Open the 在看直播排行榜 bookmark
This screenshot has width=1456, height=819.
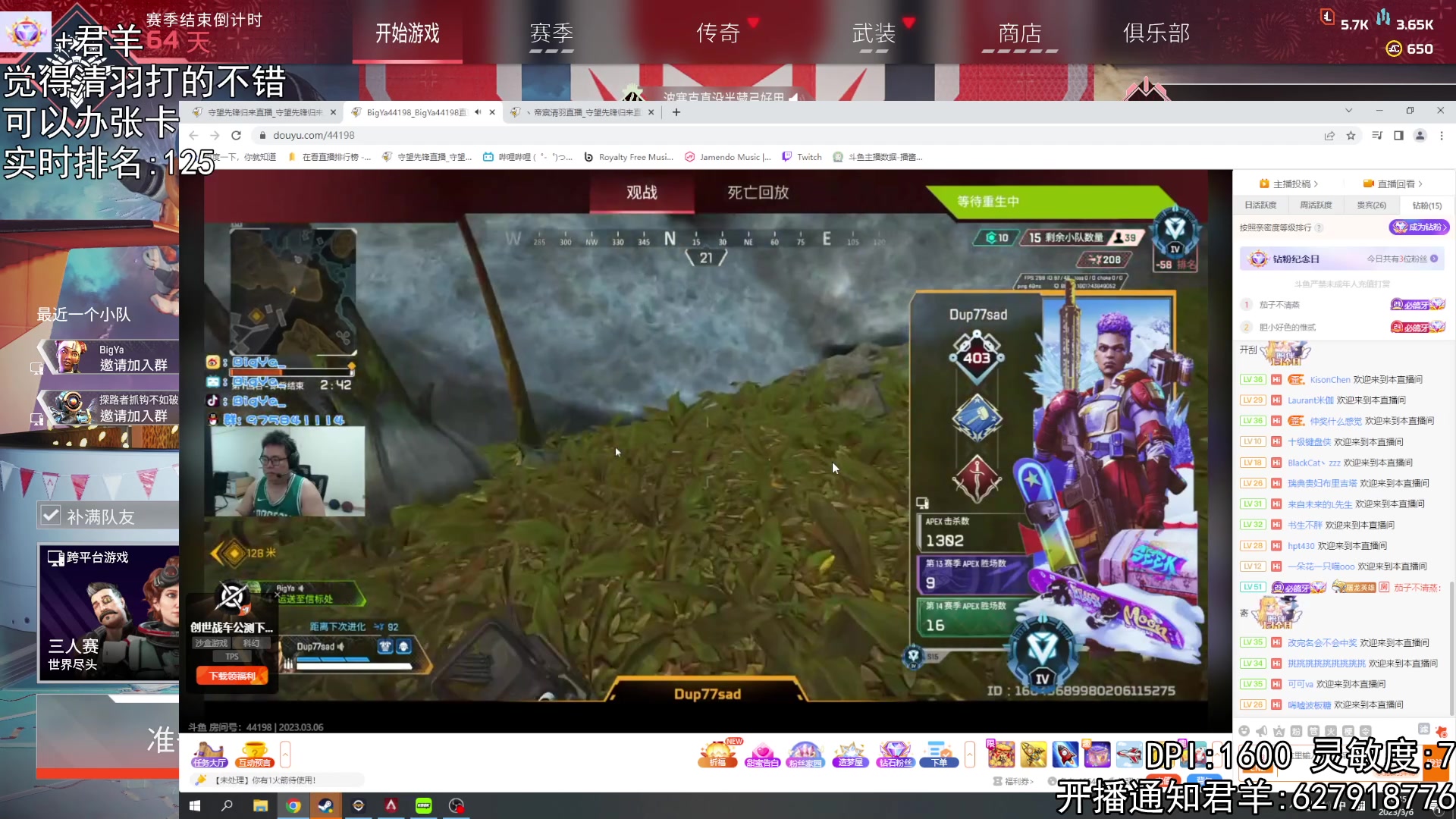click(x=328, y=157)
